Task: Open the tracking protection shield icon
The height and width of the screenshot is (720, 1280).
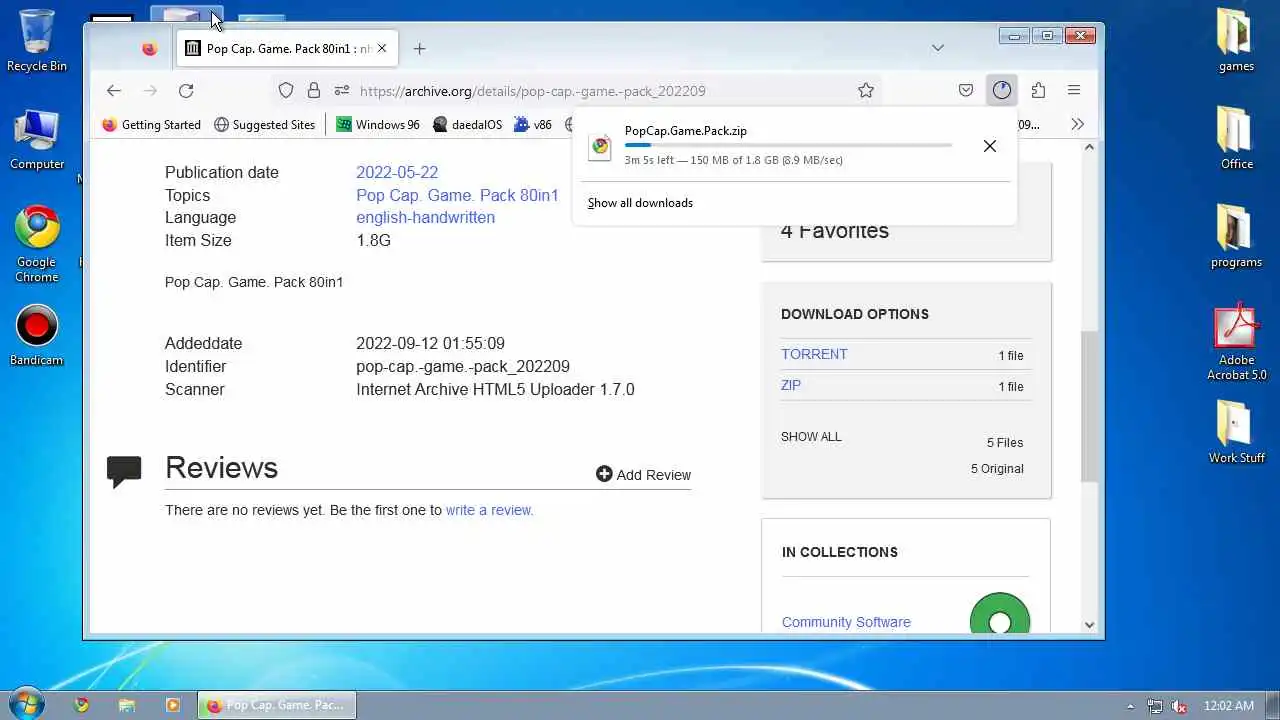Action: [x=286, y=91]
